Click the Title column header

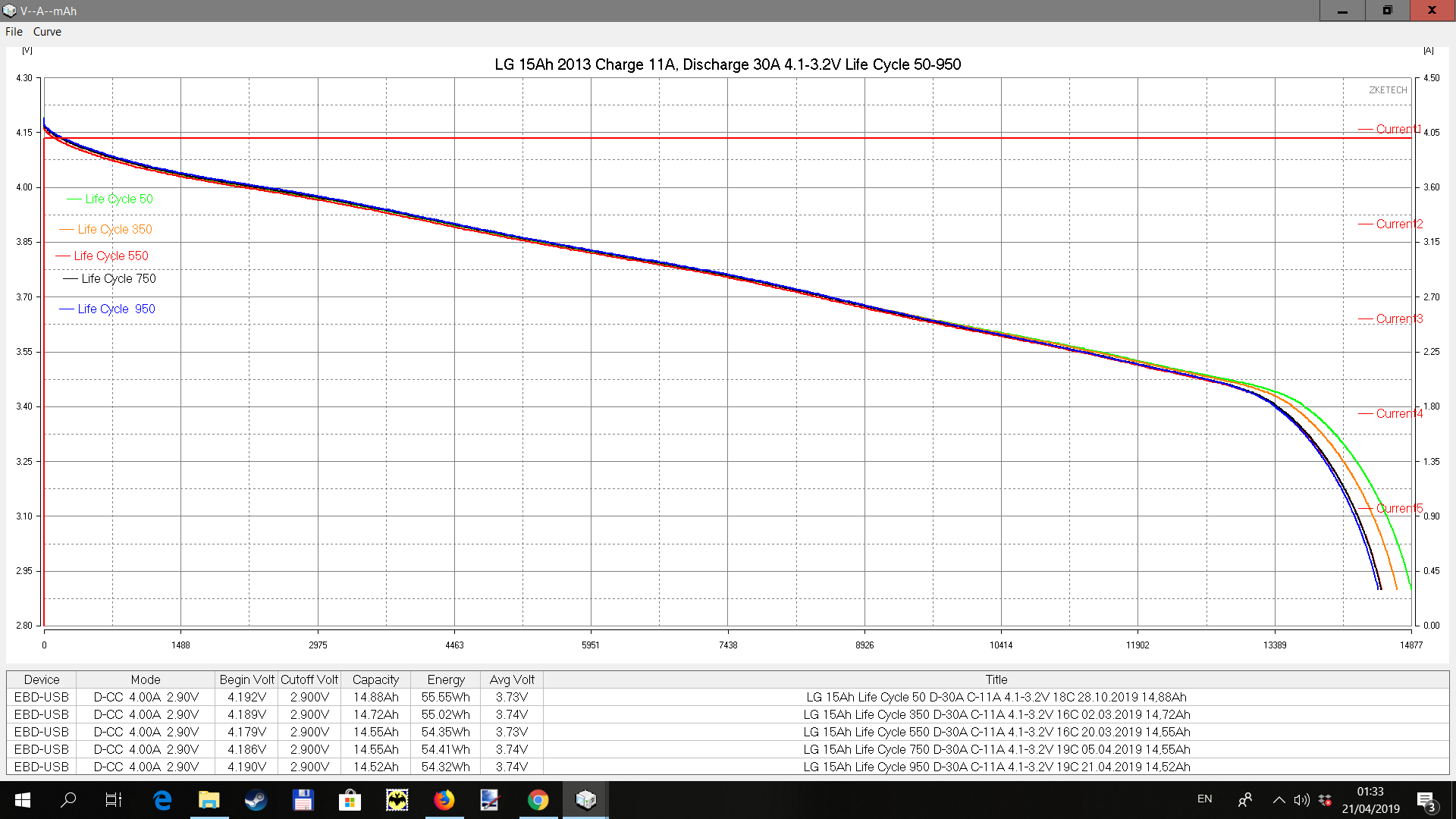pyautogui.click(x=996, y=679)
